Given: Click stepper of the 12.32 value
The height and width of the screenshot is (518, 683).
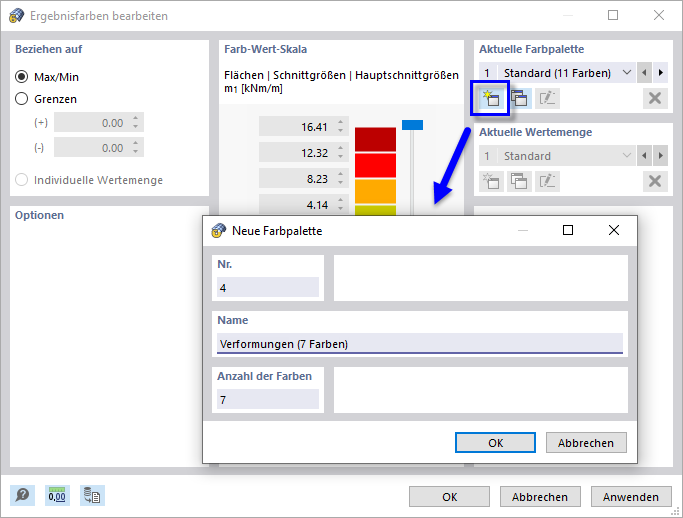Looking at the screenshot, I should click(x=341, y=152).
